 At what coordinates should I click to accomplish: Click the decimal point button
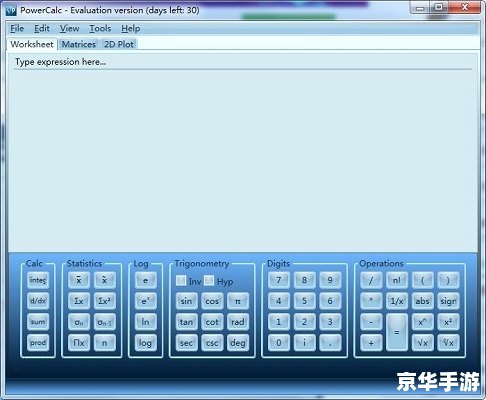coord(330,343)
